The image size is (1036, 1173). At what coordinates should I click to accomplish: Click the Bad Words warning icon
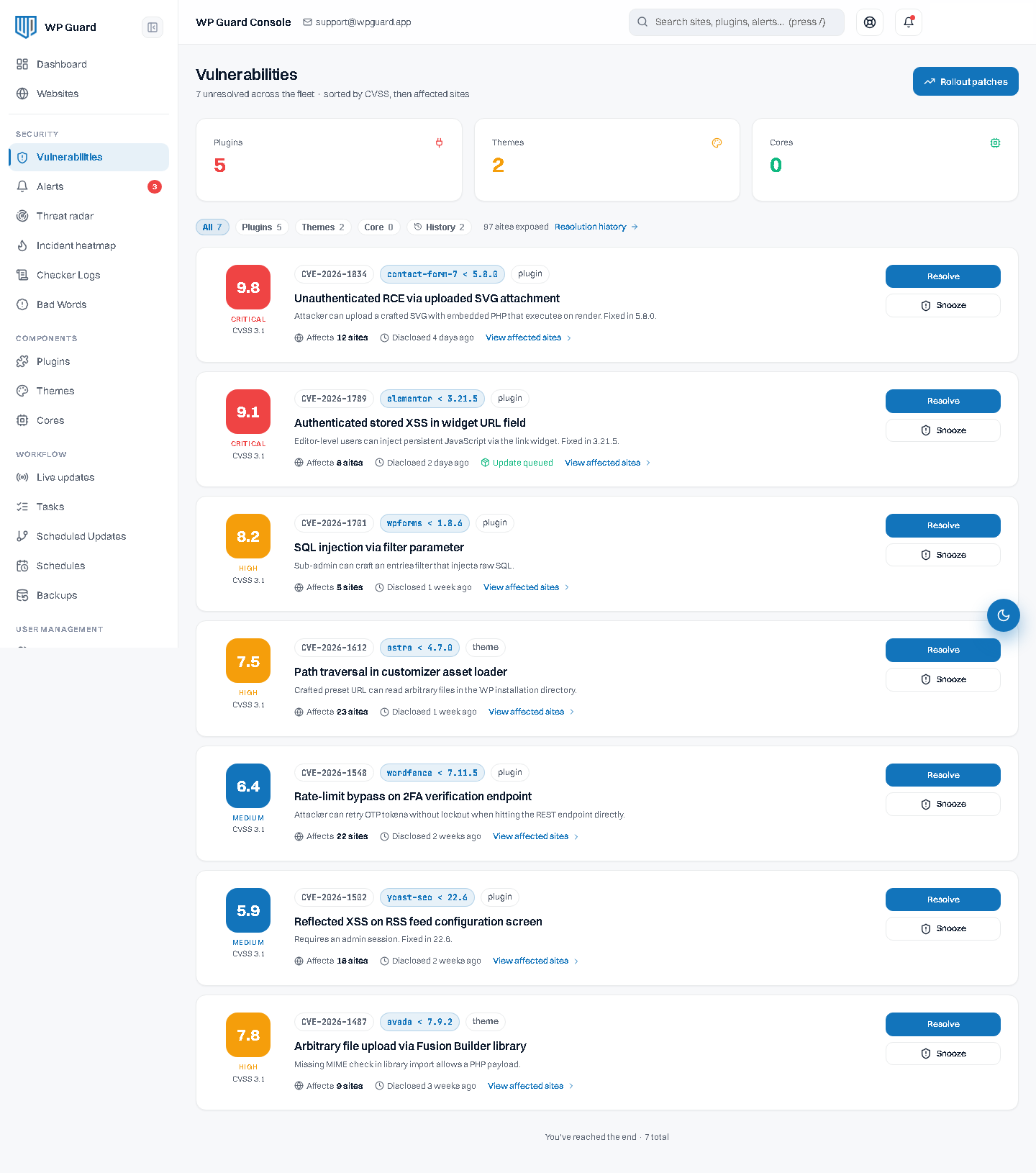(x=22, y=304)
